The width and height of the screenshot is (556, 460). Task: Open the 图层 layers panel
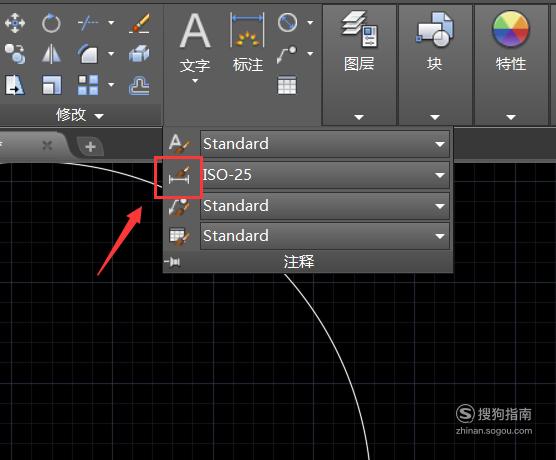point(359,66)
